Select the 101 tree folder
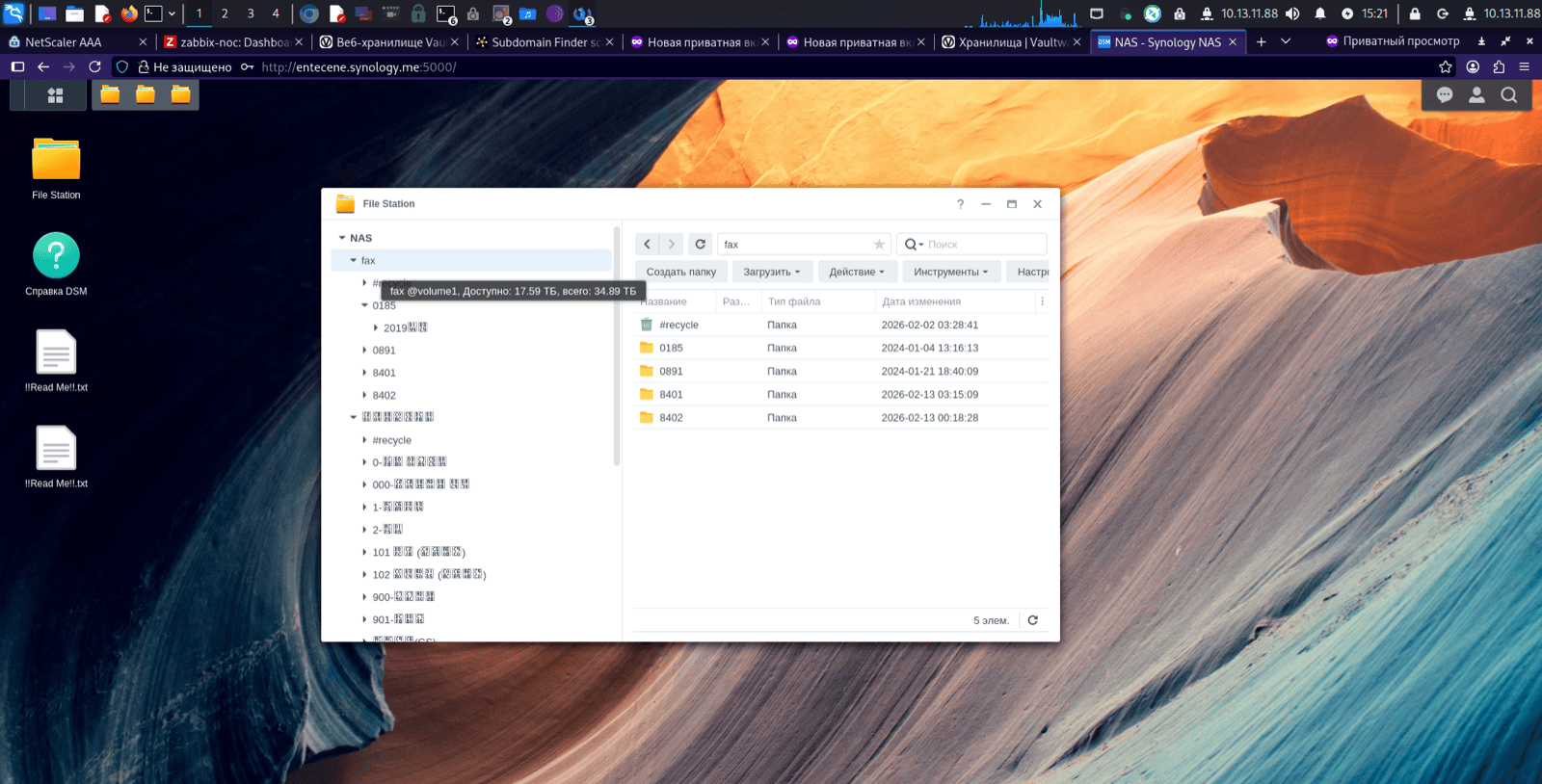The image size is (1542, 784). pyautogui.click(x=419, y=552)
